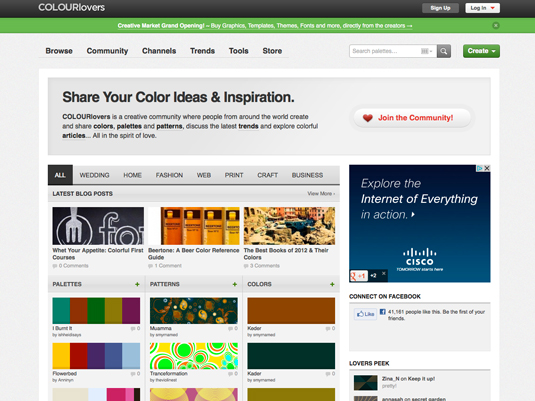The image size is (535, 401).
Task: Click the search magnifier button
Action: pyautogui.click(x=444, y=51)
